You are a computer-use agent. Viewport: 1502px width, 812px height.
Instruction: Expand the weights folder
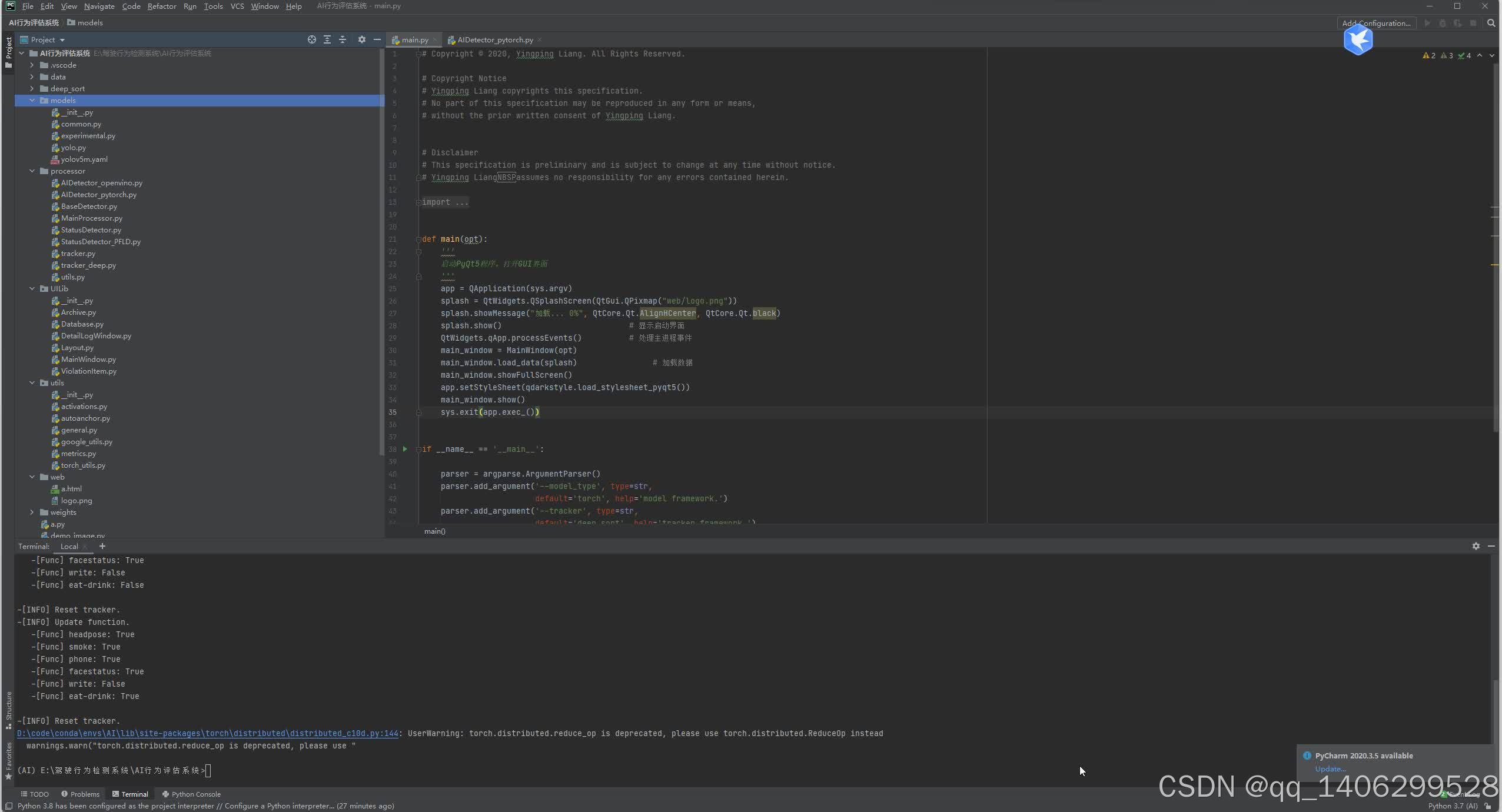pyautogui.click(x=32, y=513)
